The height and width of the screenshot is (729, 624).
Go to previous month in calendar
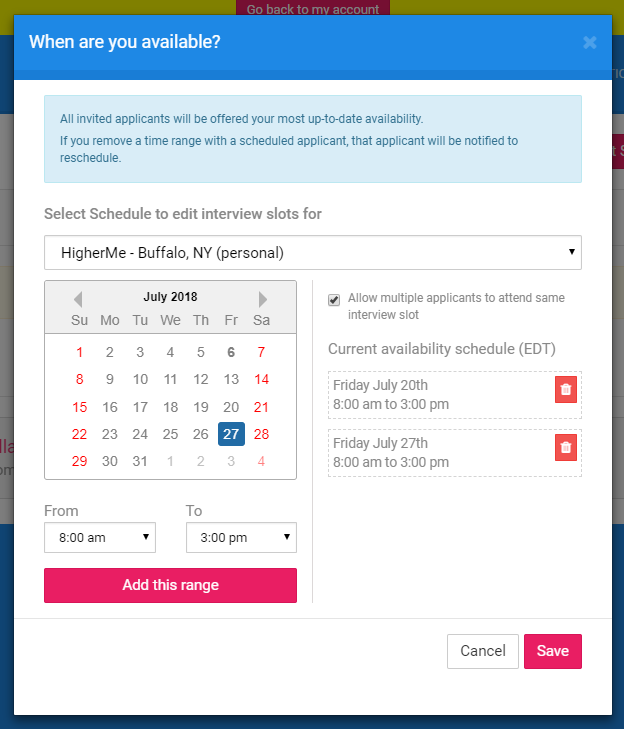click(78, 298)
